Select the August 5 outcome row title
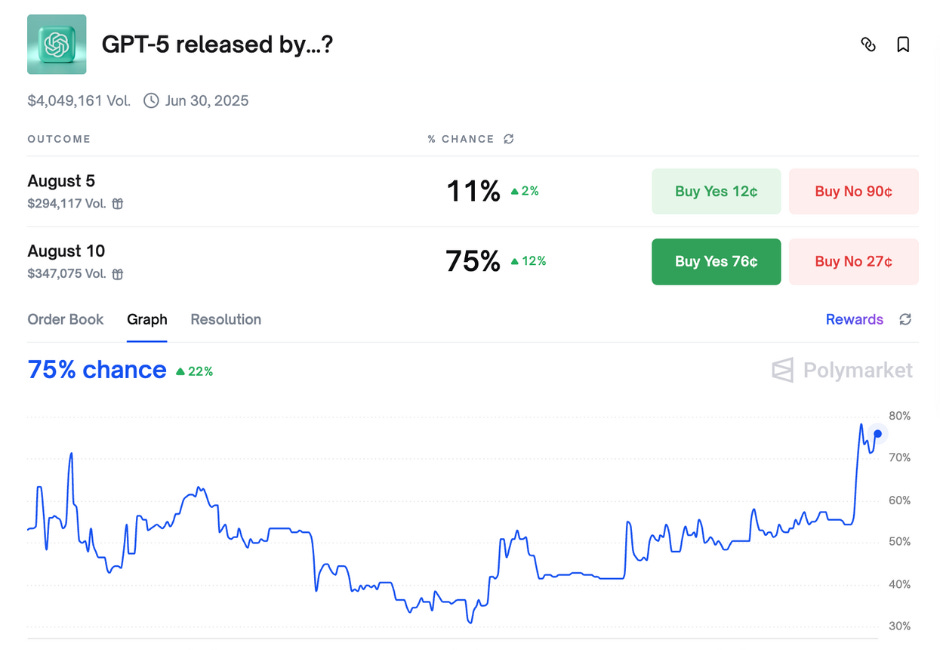This screenshot has width=940, height=650. [x=61, y=181]
